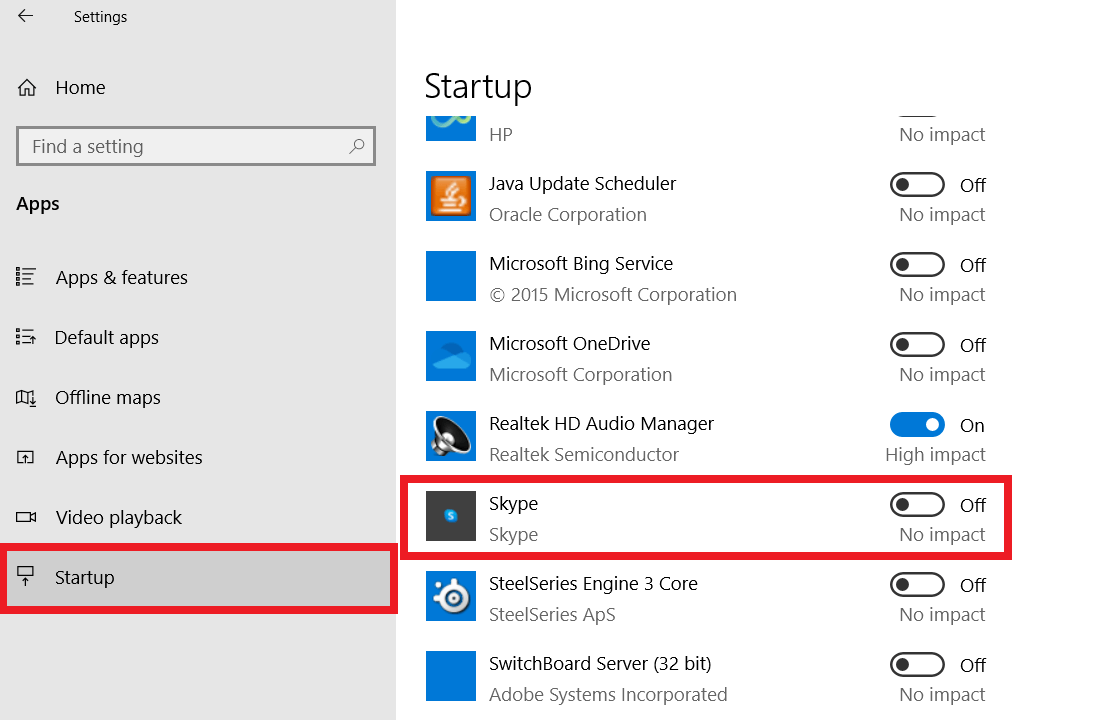Click the Java Update Scheduler icon
The width and height of the screenshot is (1114, 720).
[x=450, y=195]
